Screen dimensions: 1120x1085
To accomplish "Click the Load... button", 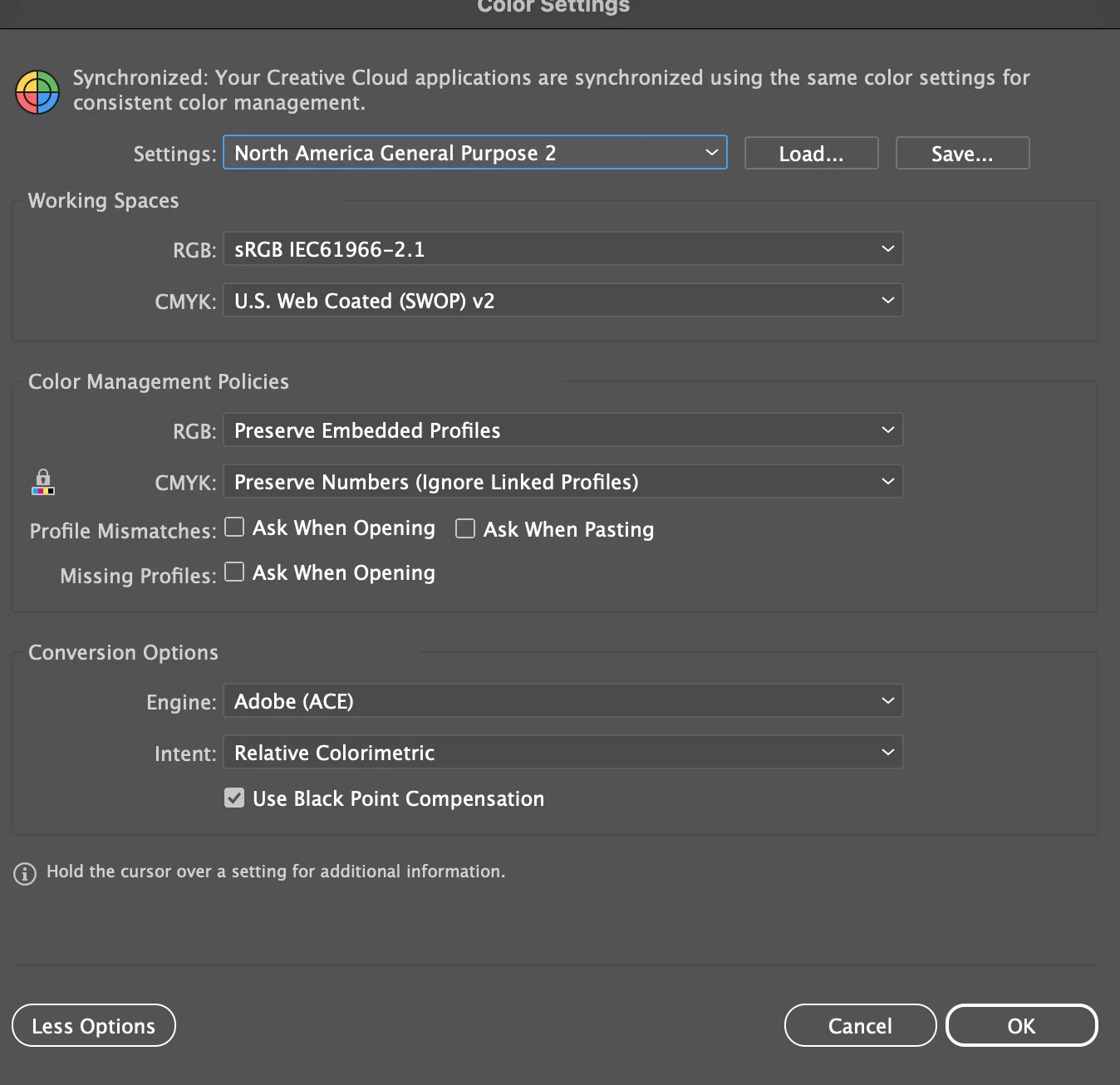I will [812, 154].
